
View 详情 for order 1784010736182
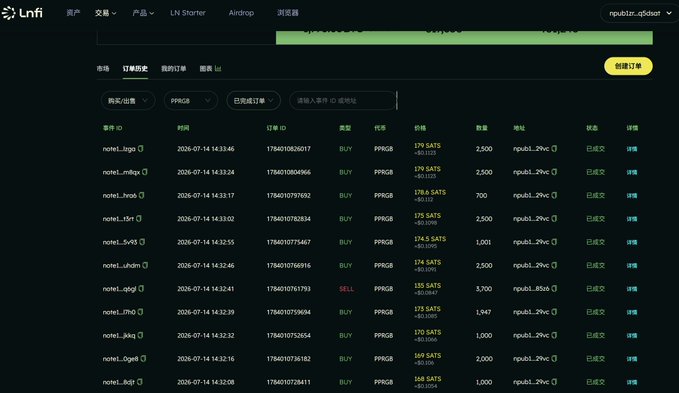click(632, 359)
